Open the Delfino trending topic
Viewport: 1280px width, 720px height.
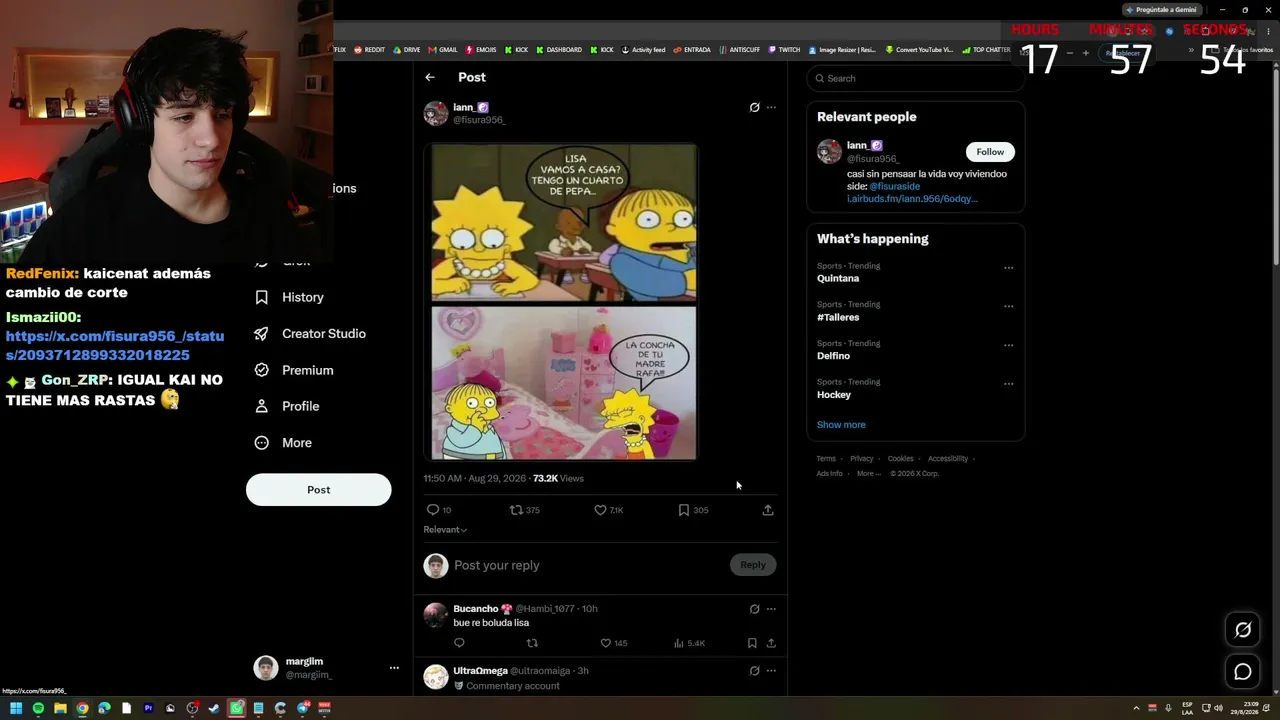coord(834,356)
